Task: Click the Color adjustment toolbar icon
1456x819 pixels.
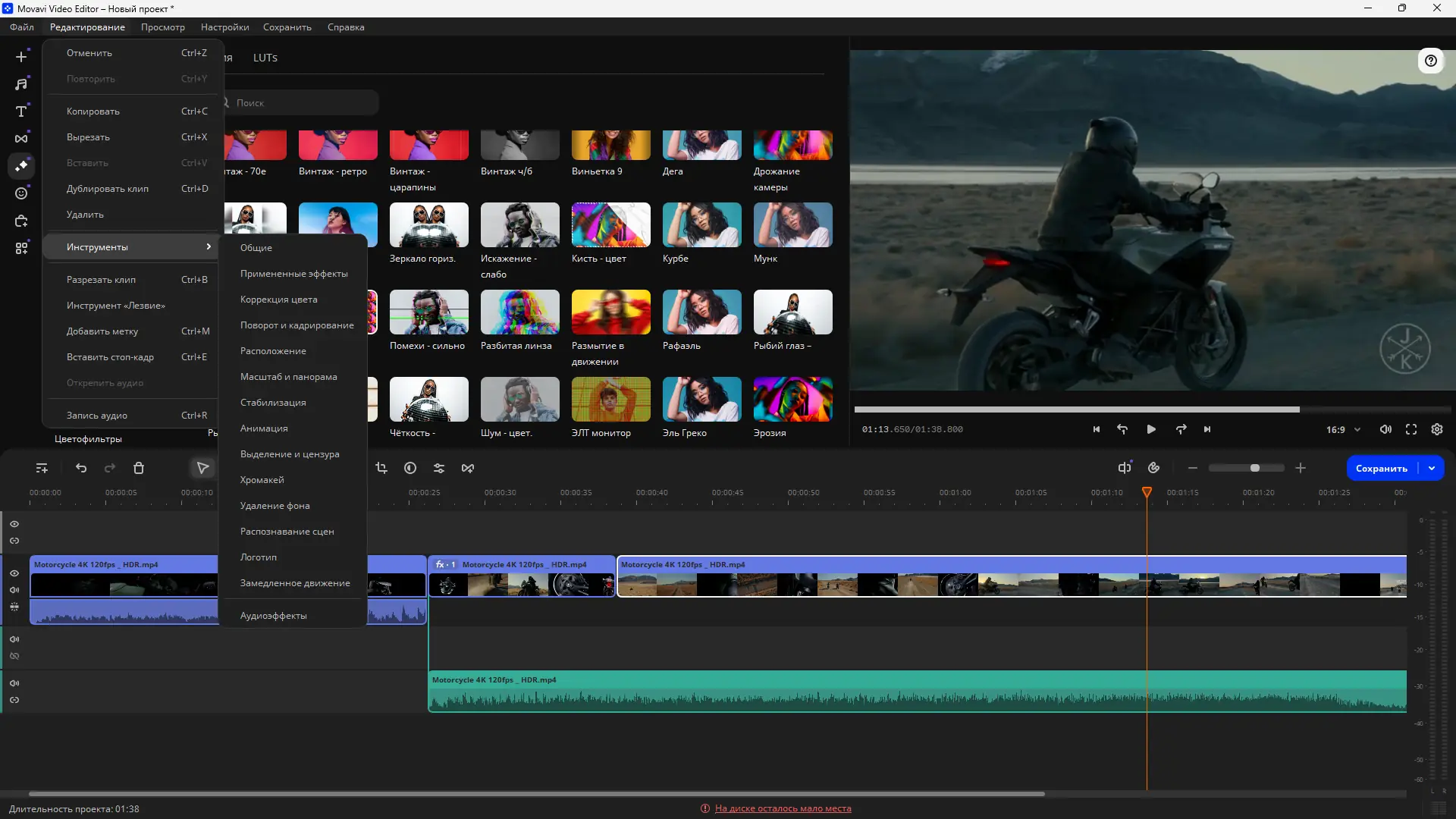Action: coord(410,469)
